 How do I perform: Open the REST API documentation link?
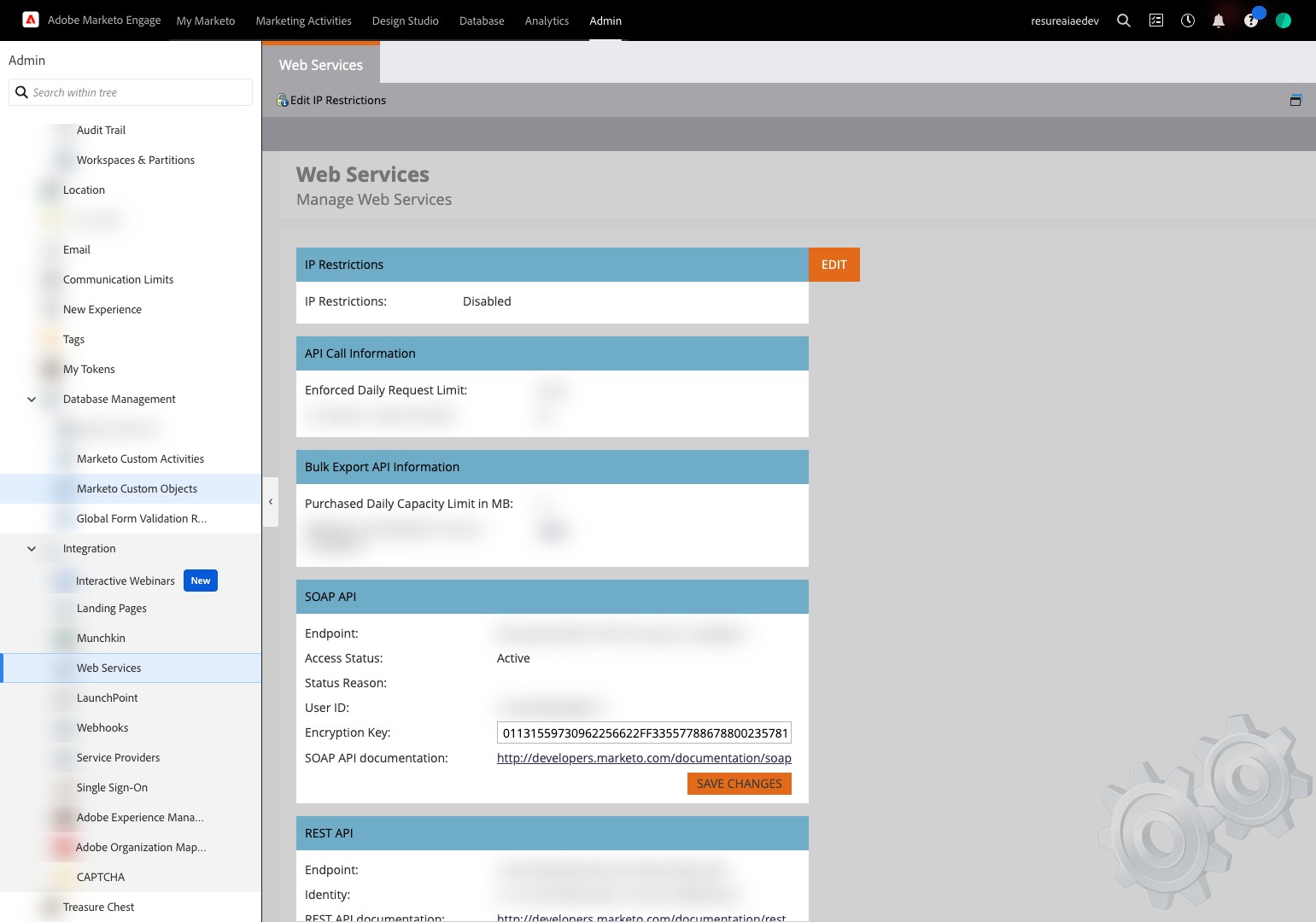[x=641, y=917]
